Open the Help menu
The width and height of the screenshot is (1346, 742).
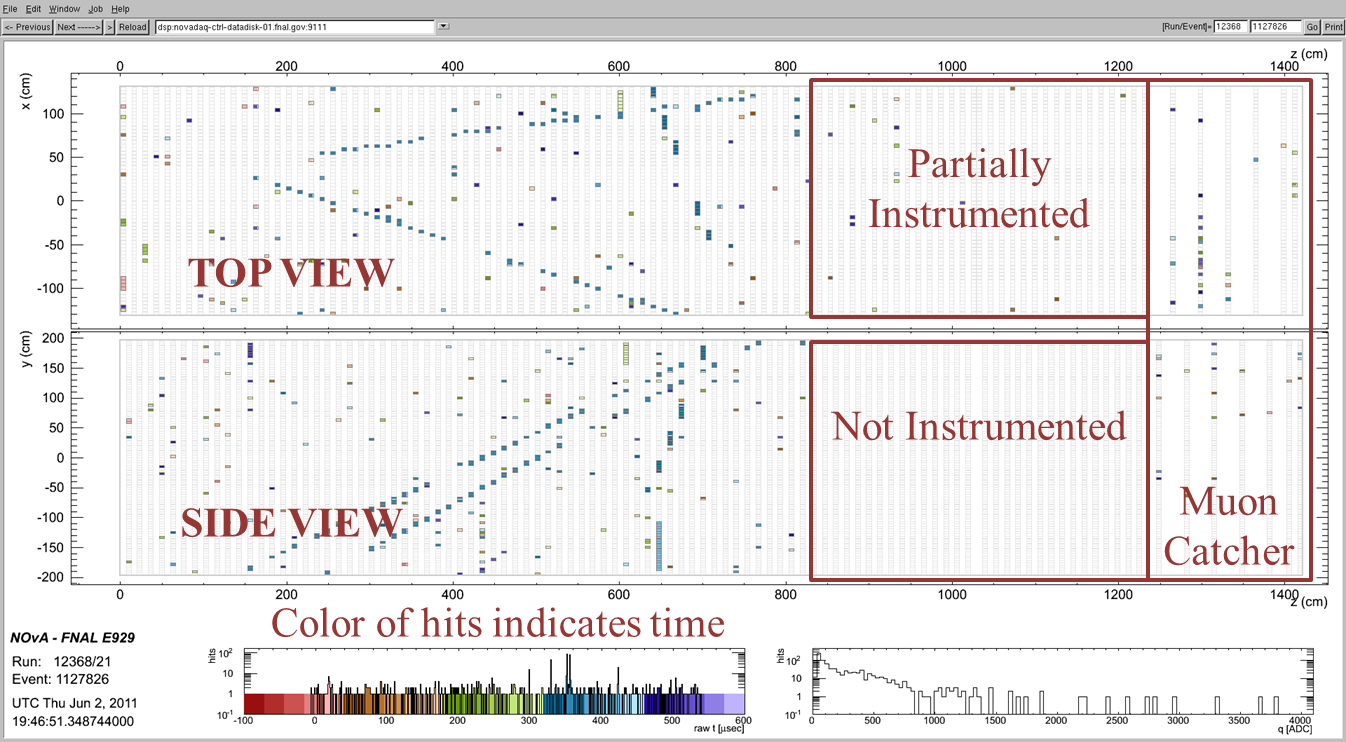pyautogui.click(x=120, y=8)
